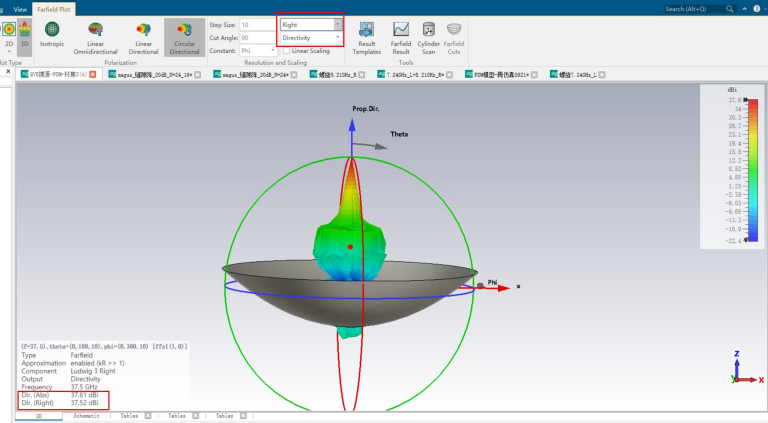
Task: Close the 7.24GHz_L+8.21GHz_R tab
Action: coord(449,74)
